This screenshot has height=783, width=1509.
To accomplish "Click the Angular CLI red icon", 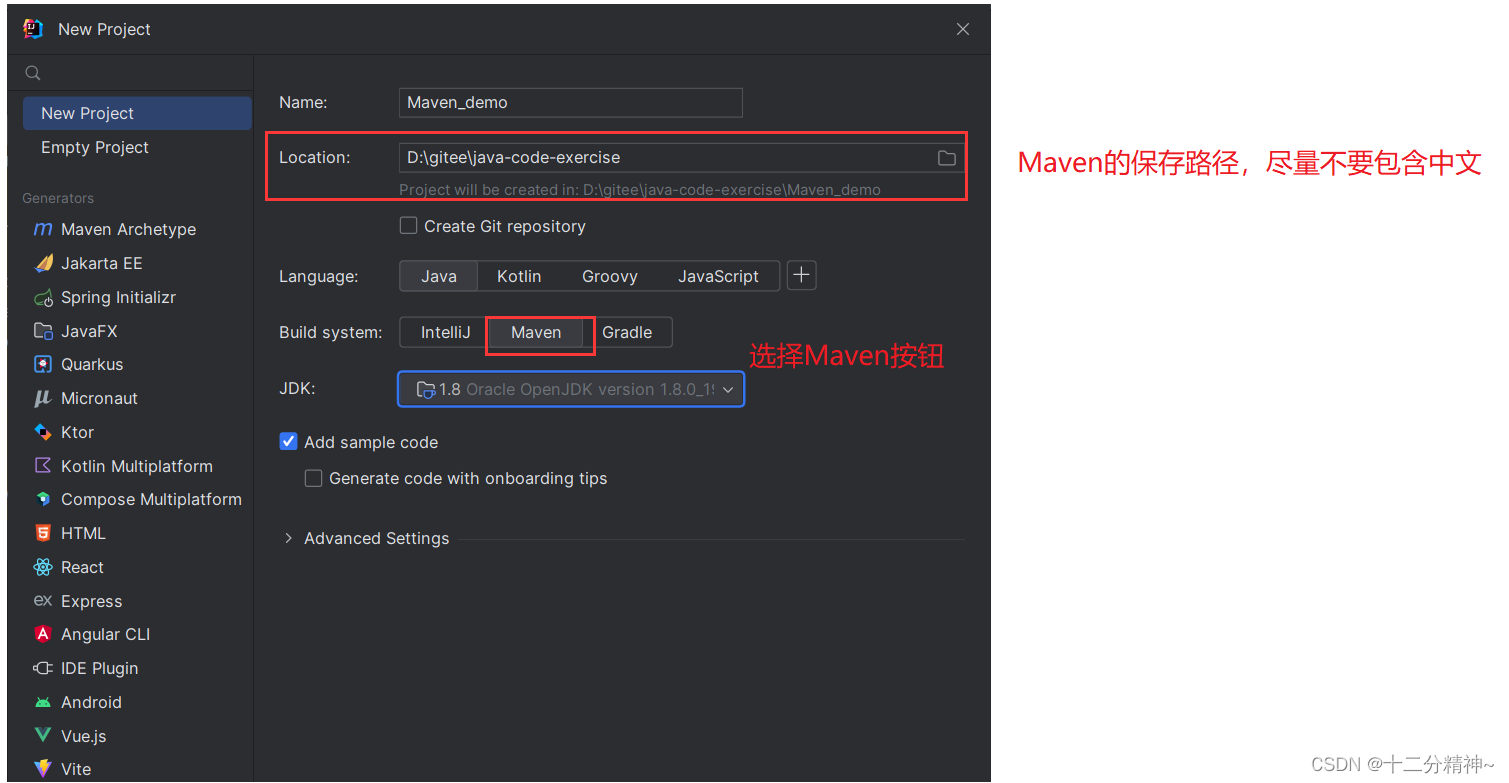I will click(x=43, y=634).
